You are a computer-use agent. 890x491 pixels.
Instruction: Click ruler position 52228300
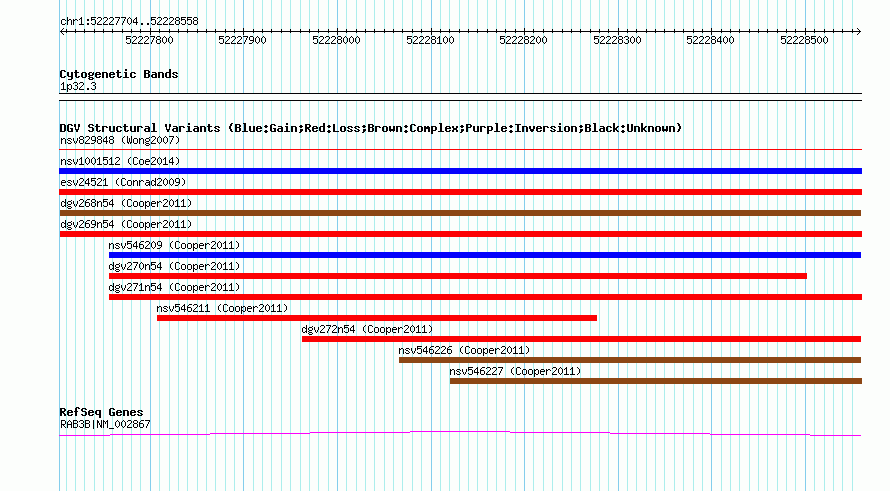click(617, 40)
